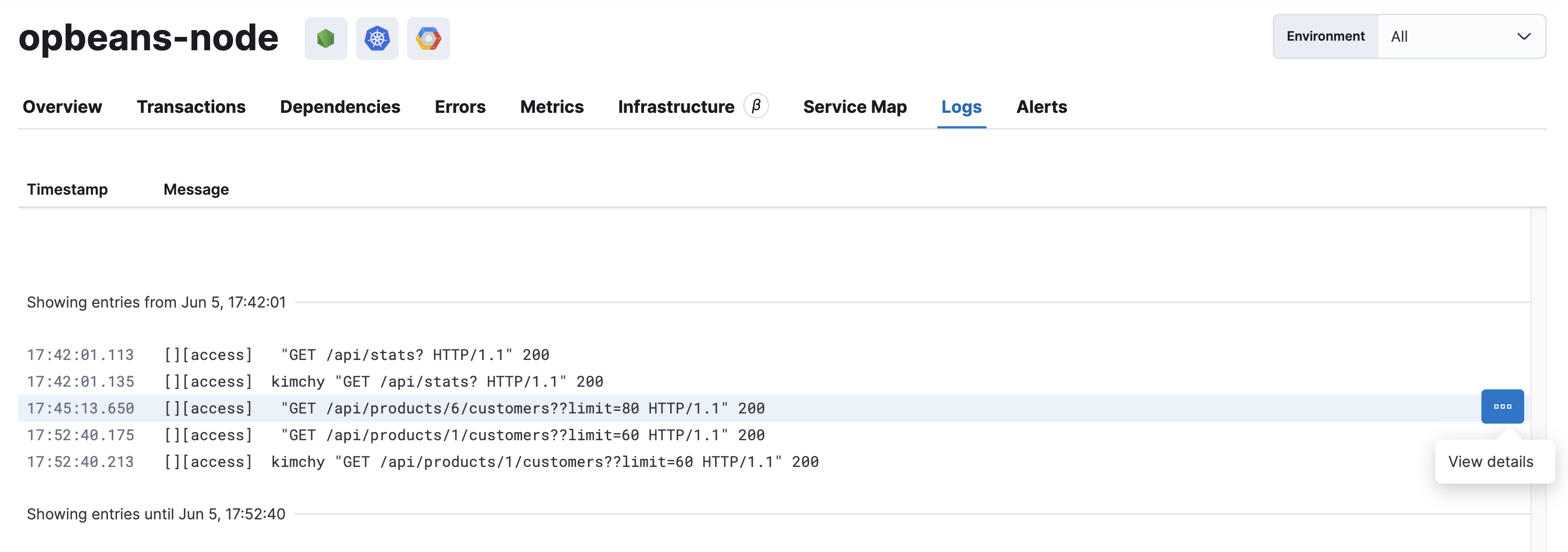
Task: Select the Infrastructure beta tab
Action: click(676, 106)
